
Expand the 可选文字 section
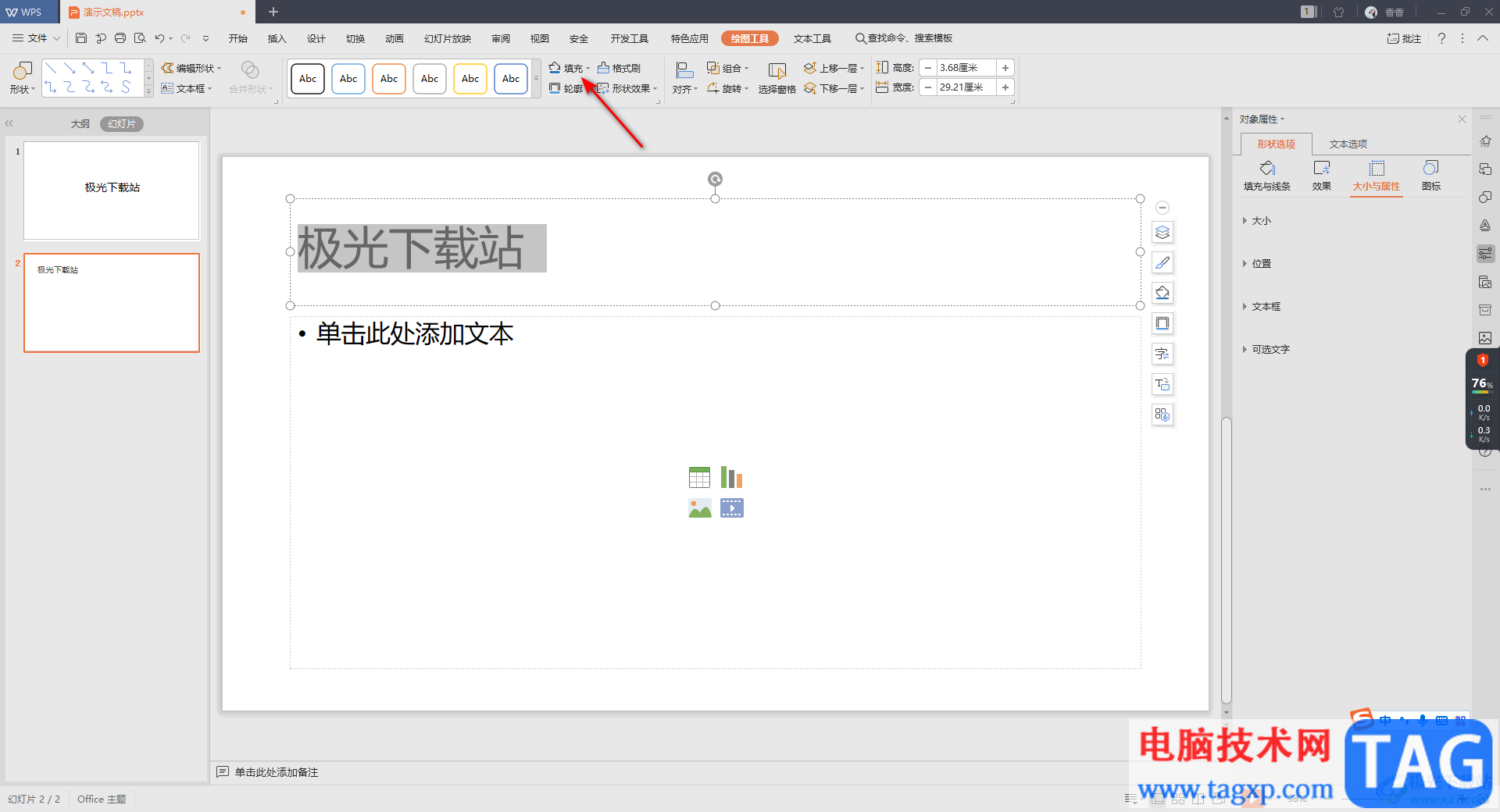click(1266, 350)
